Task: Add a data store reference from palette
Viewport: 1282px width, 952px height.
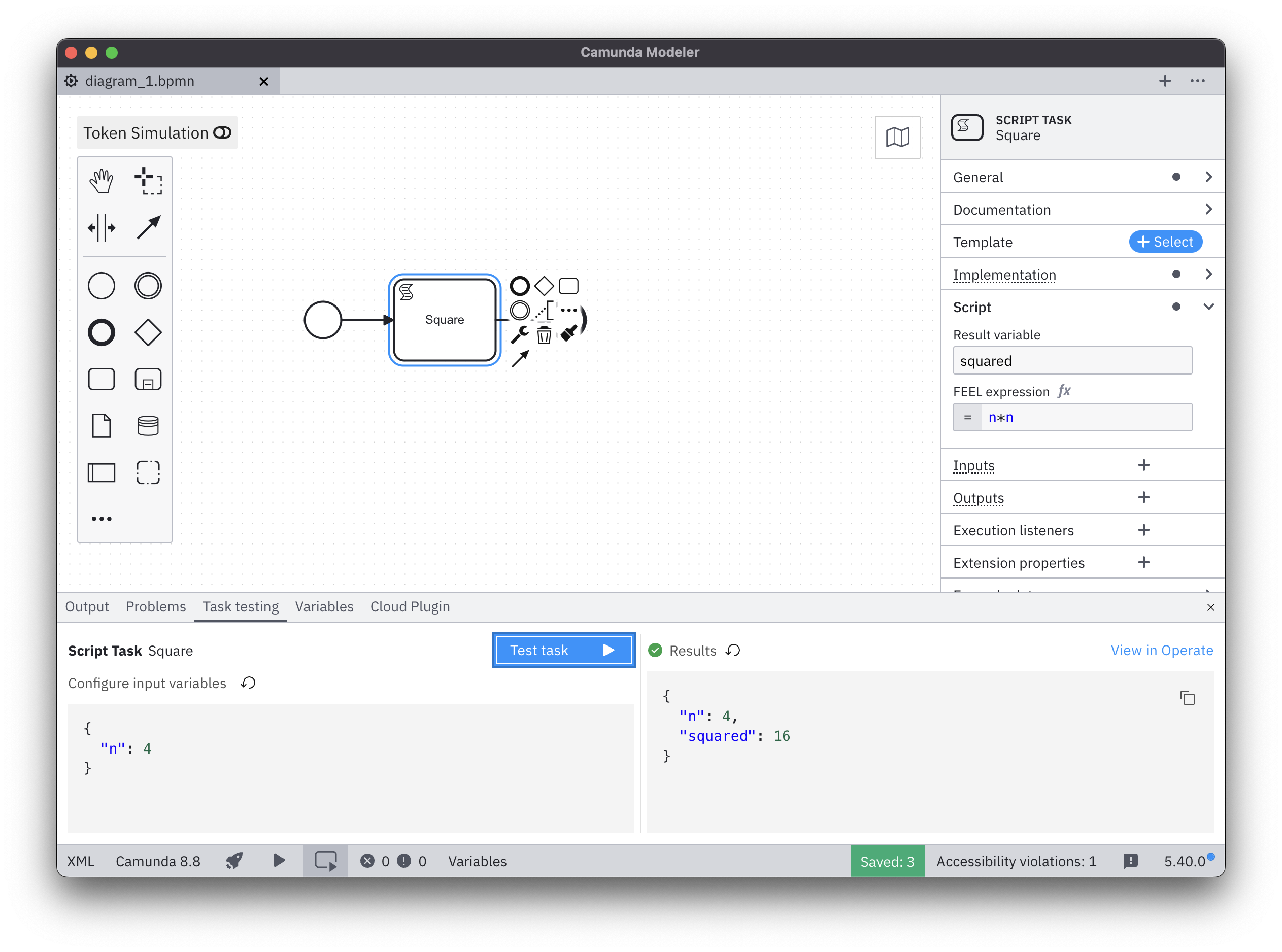Action: [148, 426]
